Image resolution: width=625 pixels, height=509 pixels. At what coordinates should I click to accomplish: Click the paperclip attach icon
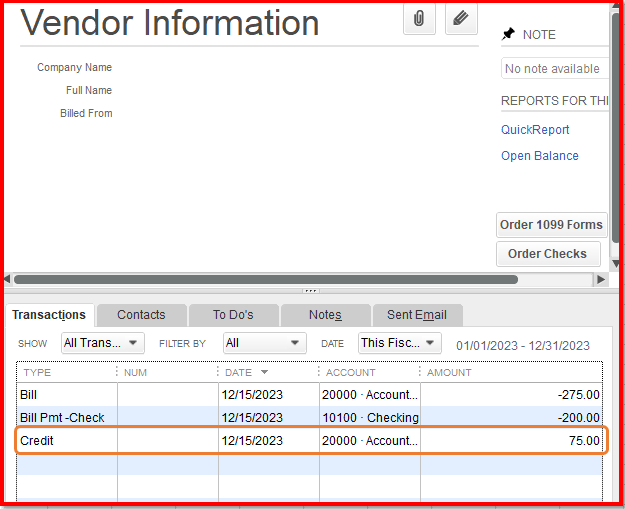[x=419, y=19]
